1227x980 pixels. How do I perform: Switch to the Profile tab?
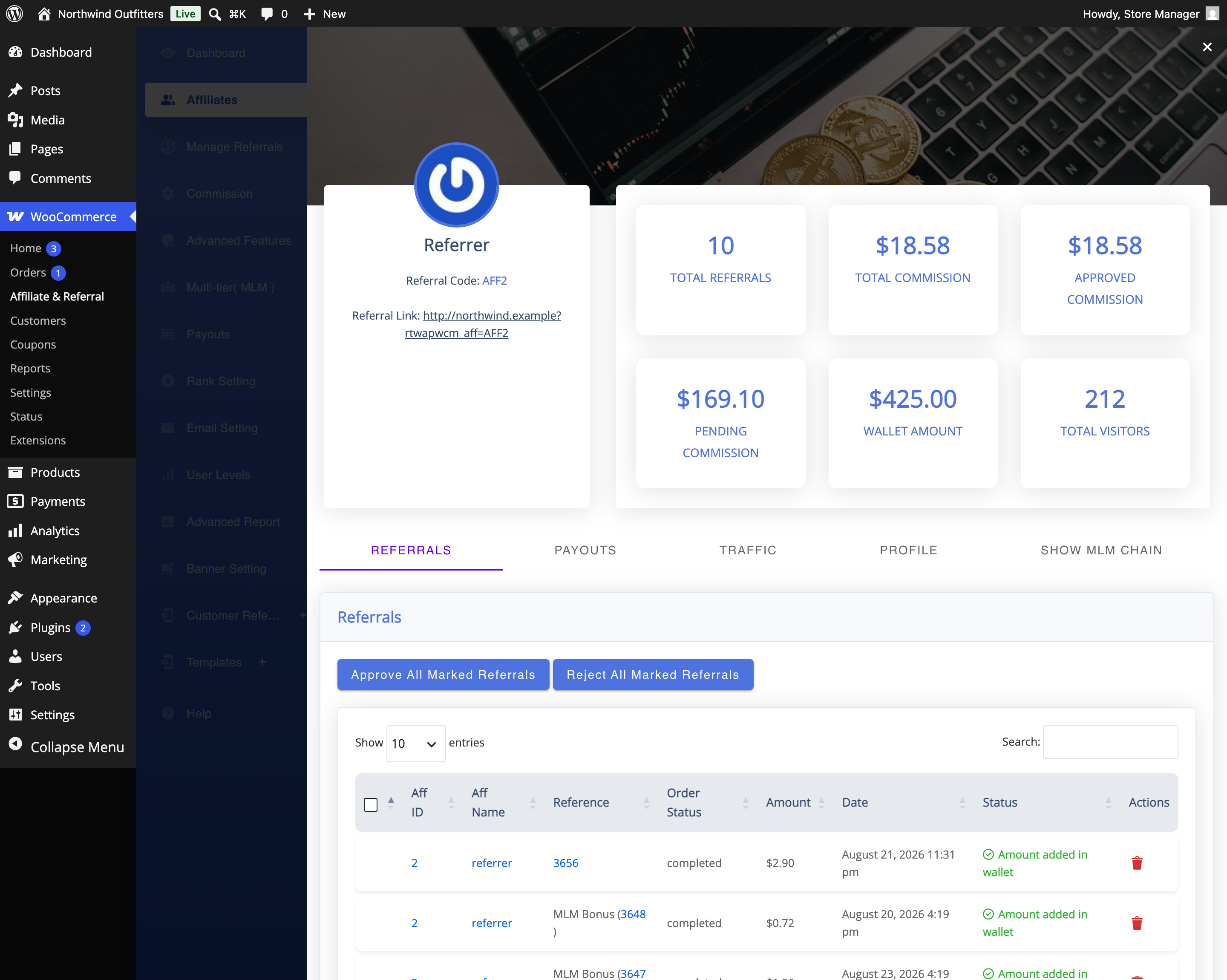[x=908, y=550]
